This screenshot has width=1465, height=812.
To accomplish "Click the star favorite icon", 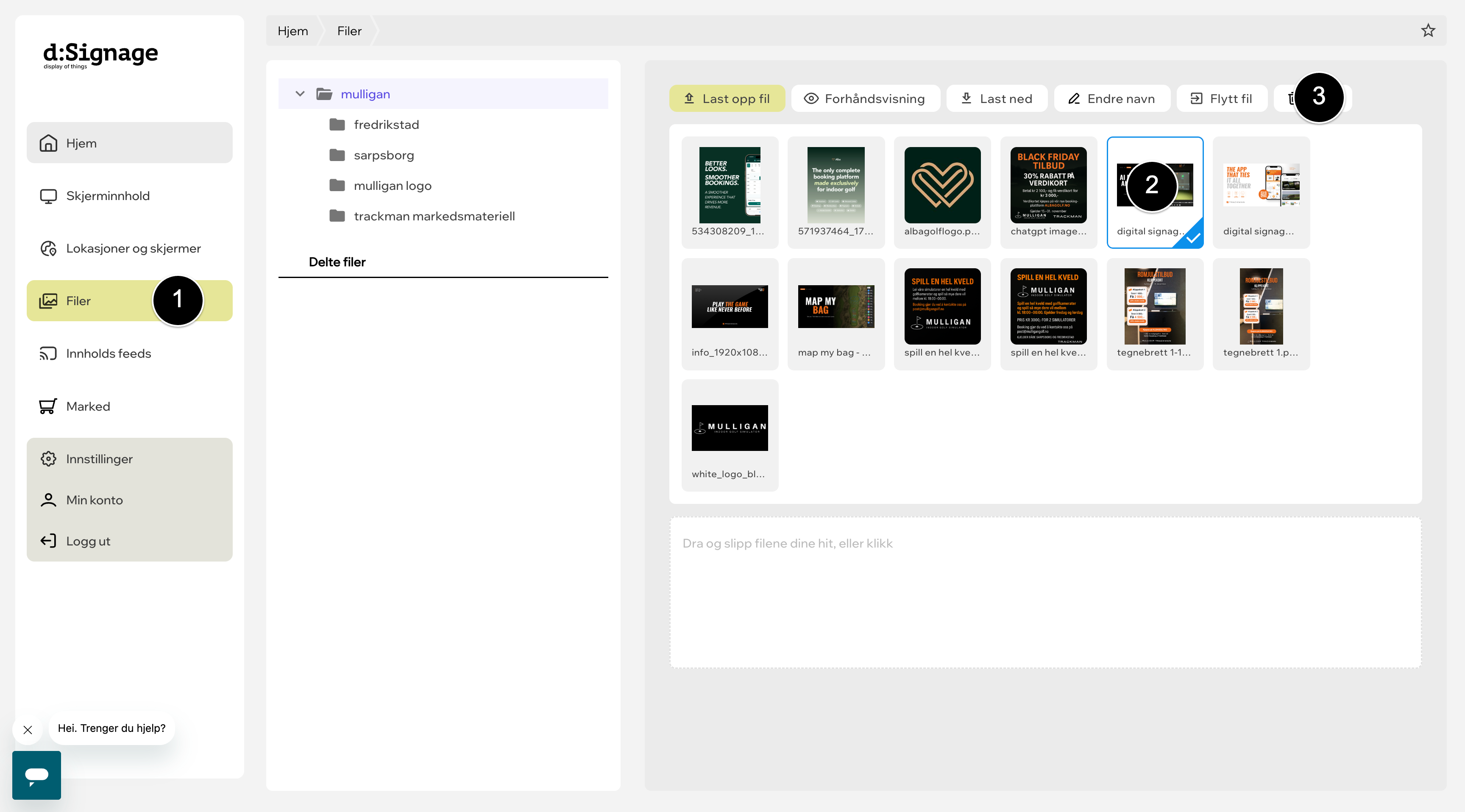I will point(1428,31).
